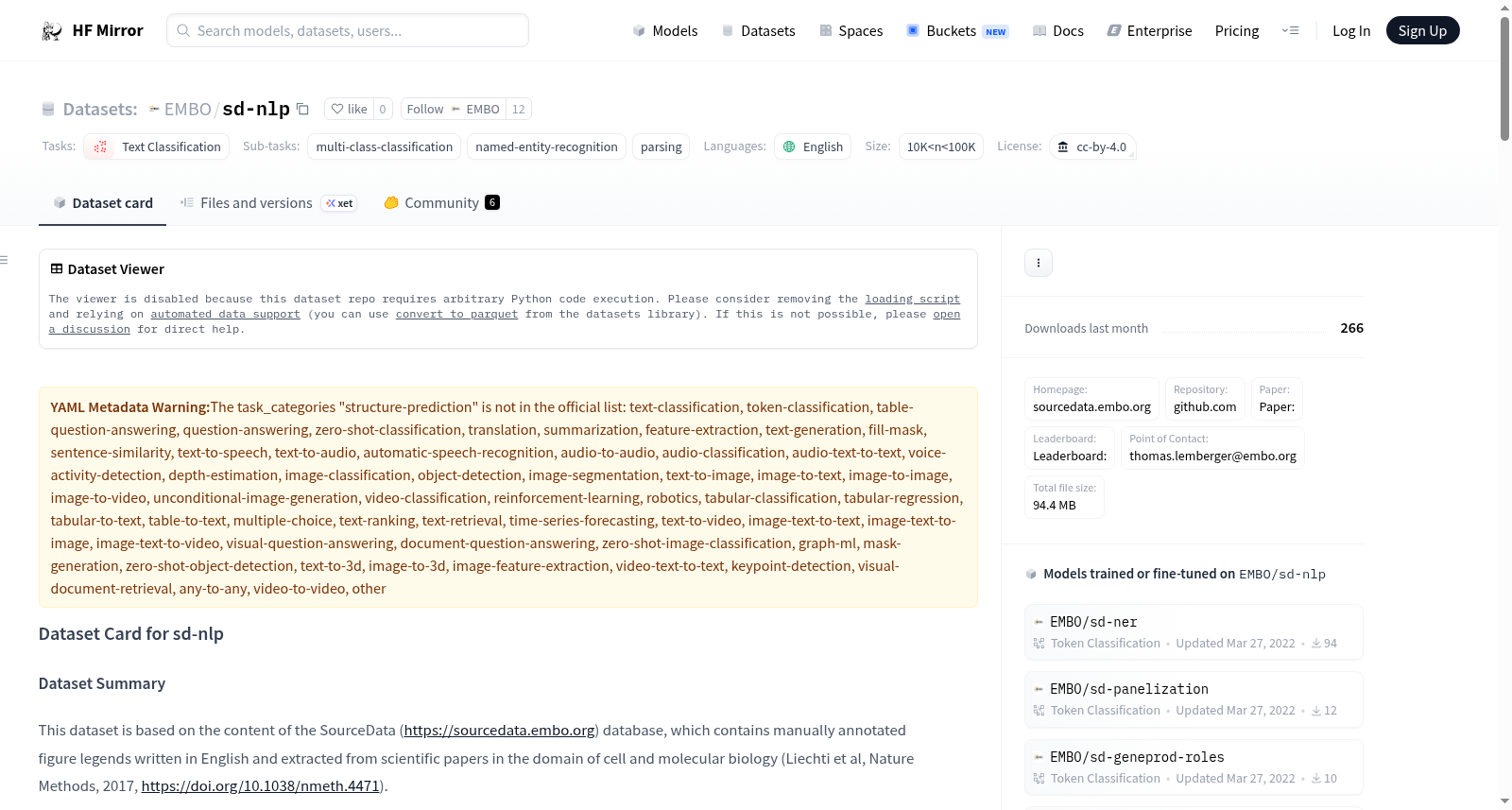
Task: Toggle the table of contents sidebar icon
Action: 4,260
